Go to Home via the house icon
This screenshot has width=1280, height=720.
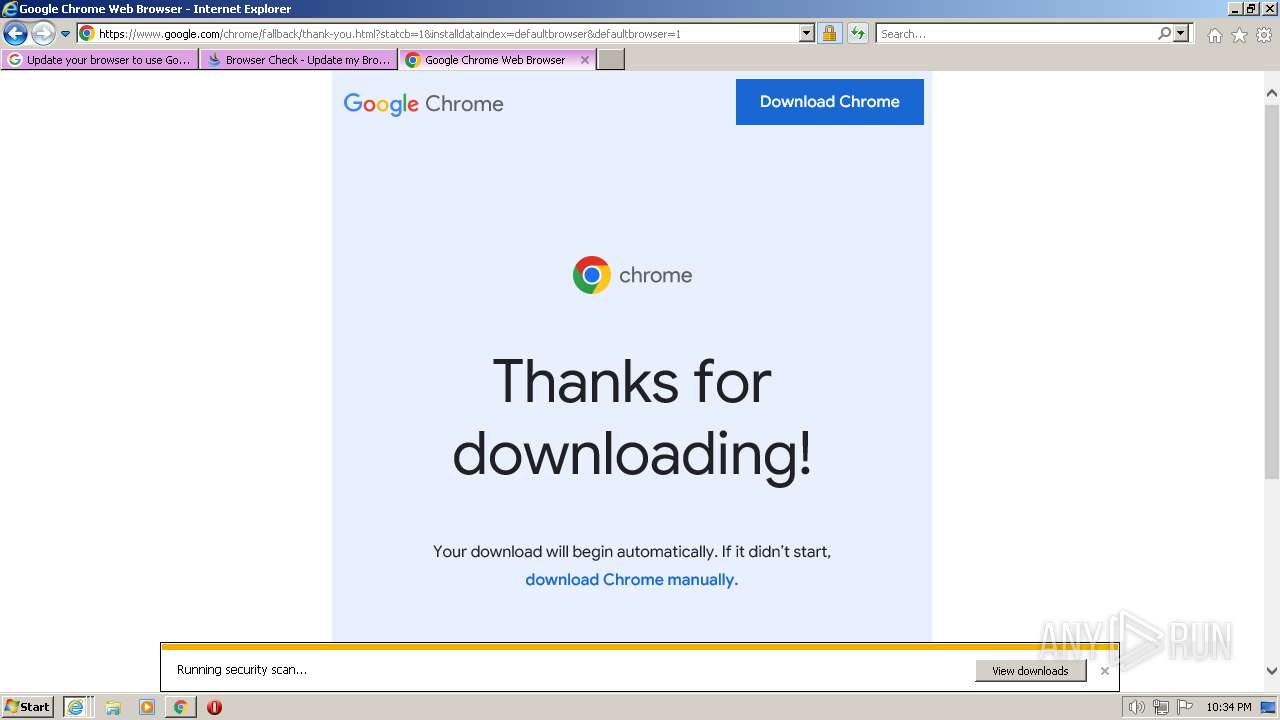click(x=1214, y=35)
